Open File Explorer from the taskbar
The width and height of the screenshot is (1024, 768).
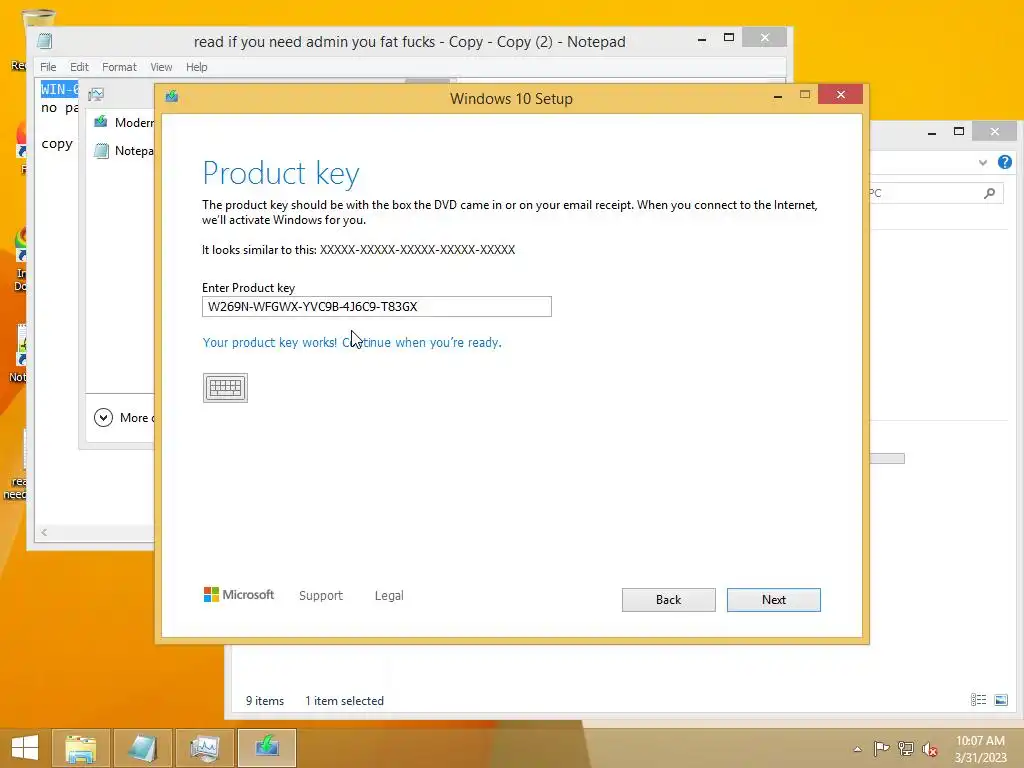coord(80,748)
